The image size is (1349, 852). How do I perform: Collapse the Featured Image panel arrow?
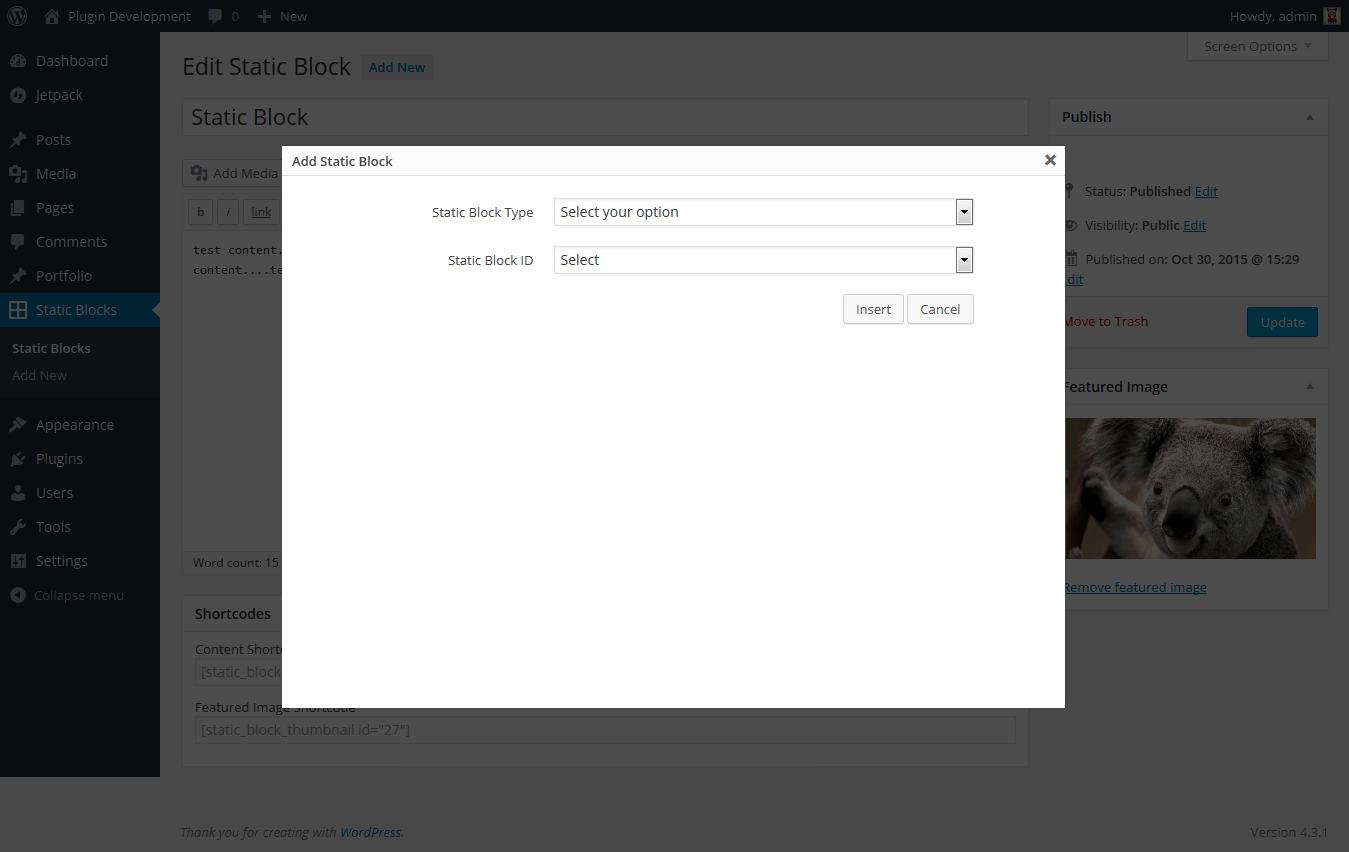click(x=1310, y=387)
